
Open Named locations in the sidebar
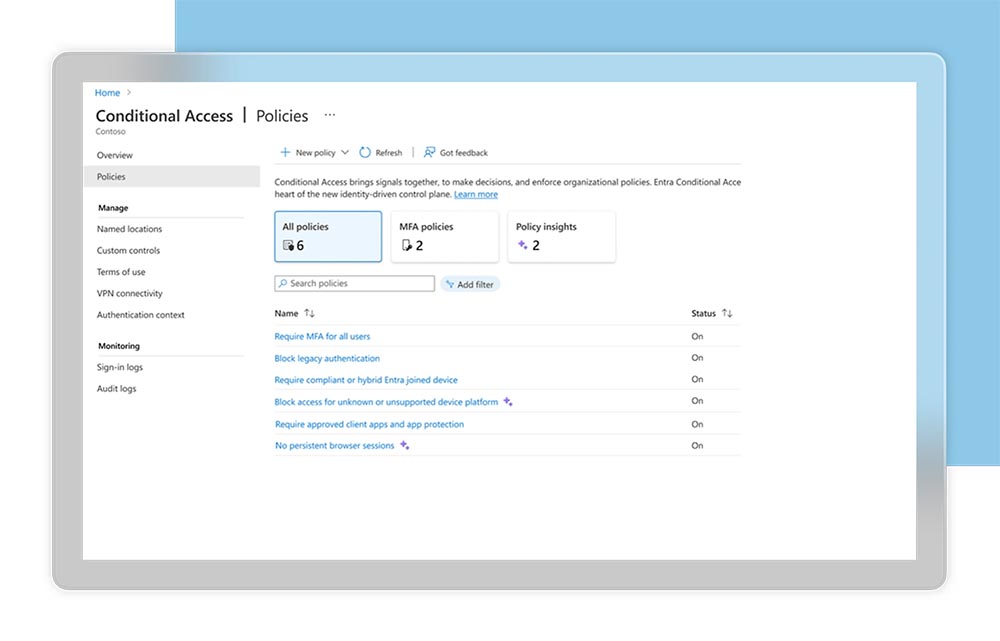click(x=129, y=229)
